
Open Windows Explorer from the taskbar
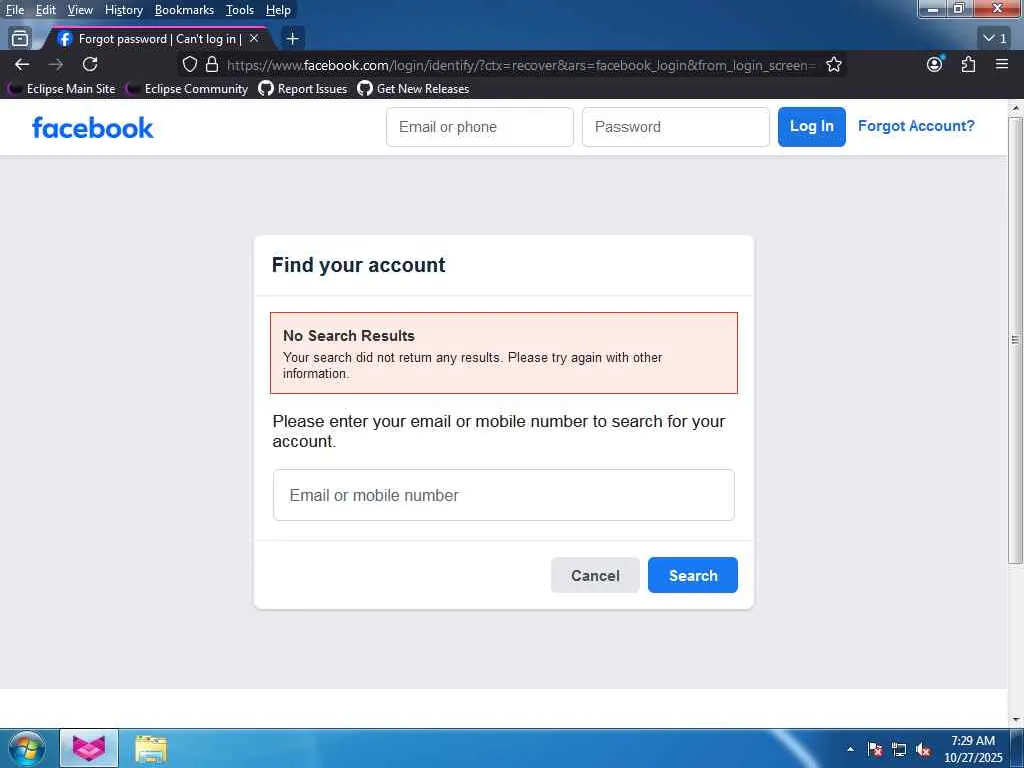(x=151, y=748)
